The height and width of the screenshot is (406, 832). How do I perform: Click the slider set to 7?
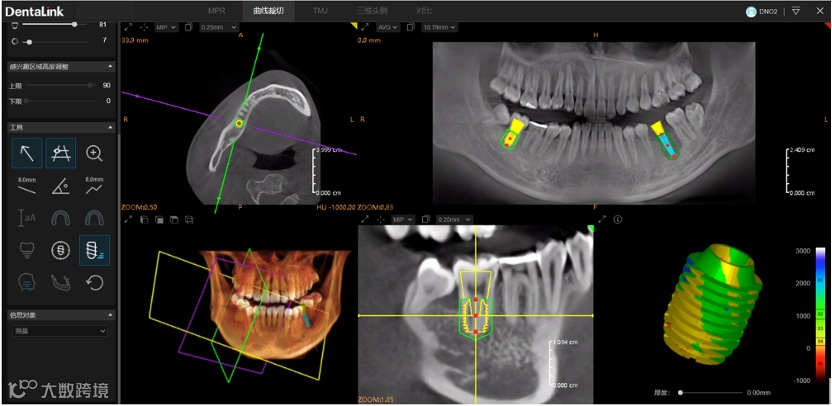coord(56,41)
